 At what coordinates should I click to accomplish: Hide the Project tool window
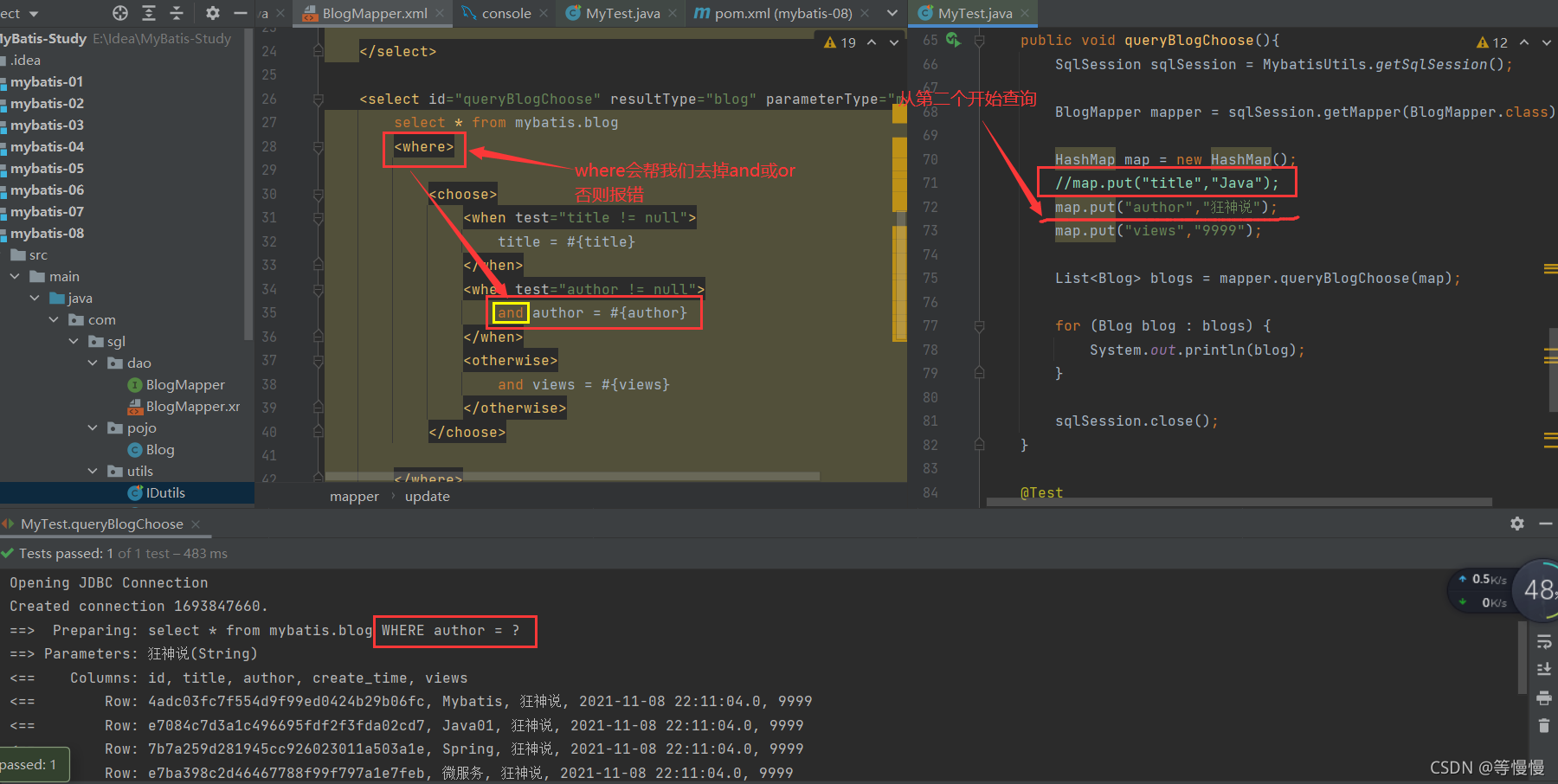point(241,13)
